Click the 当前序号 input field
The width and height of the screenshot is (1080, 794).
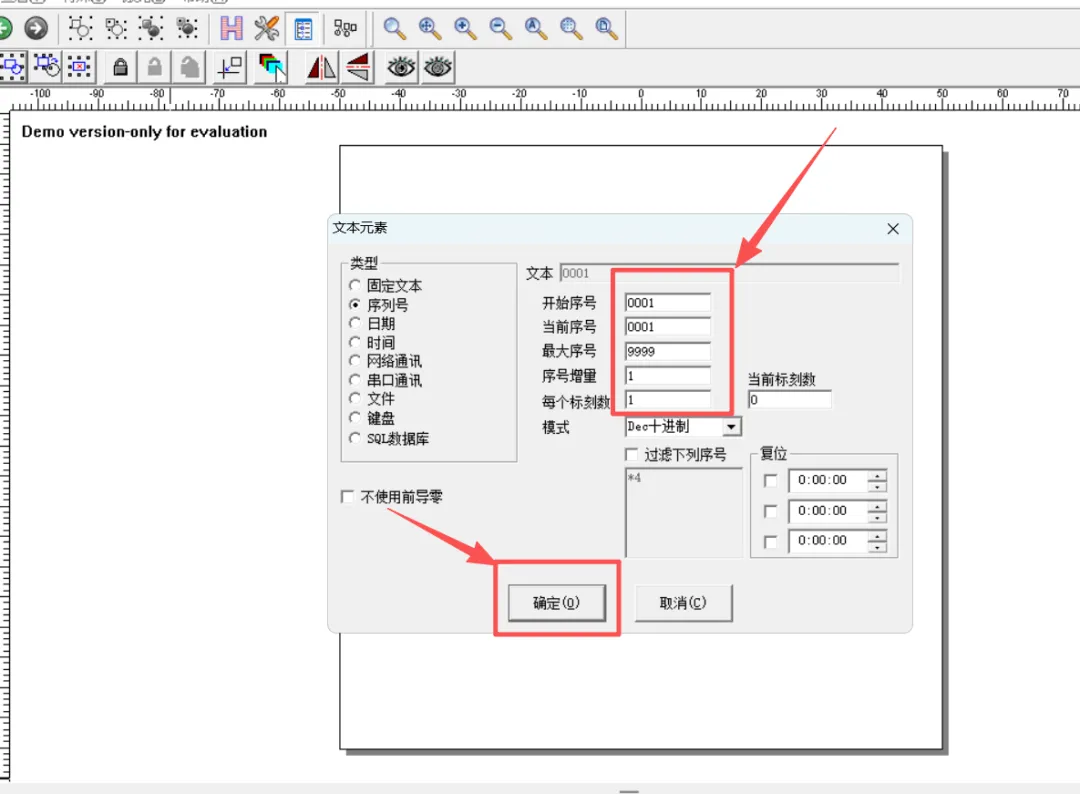667,327
